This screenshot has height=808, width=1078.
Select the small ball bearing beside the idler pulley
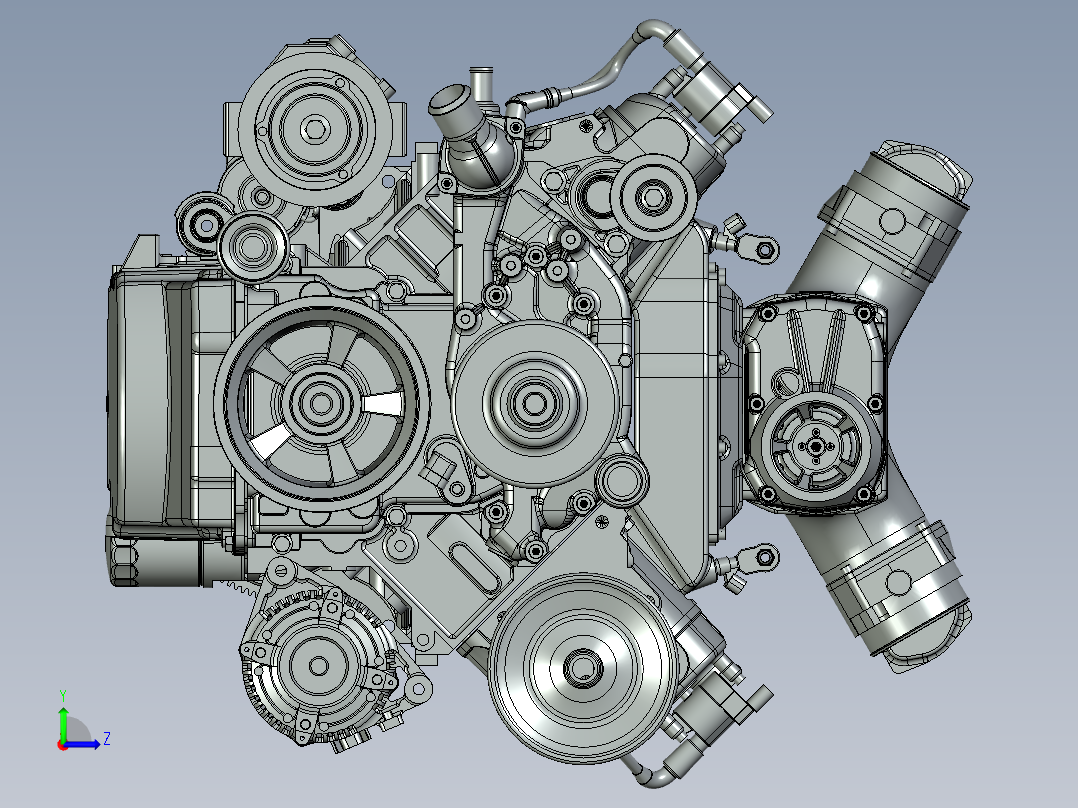tap(204, 223)
